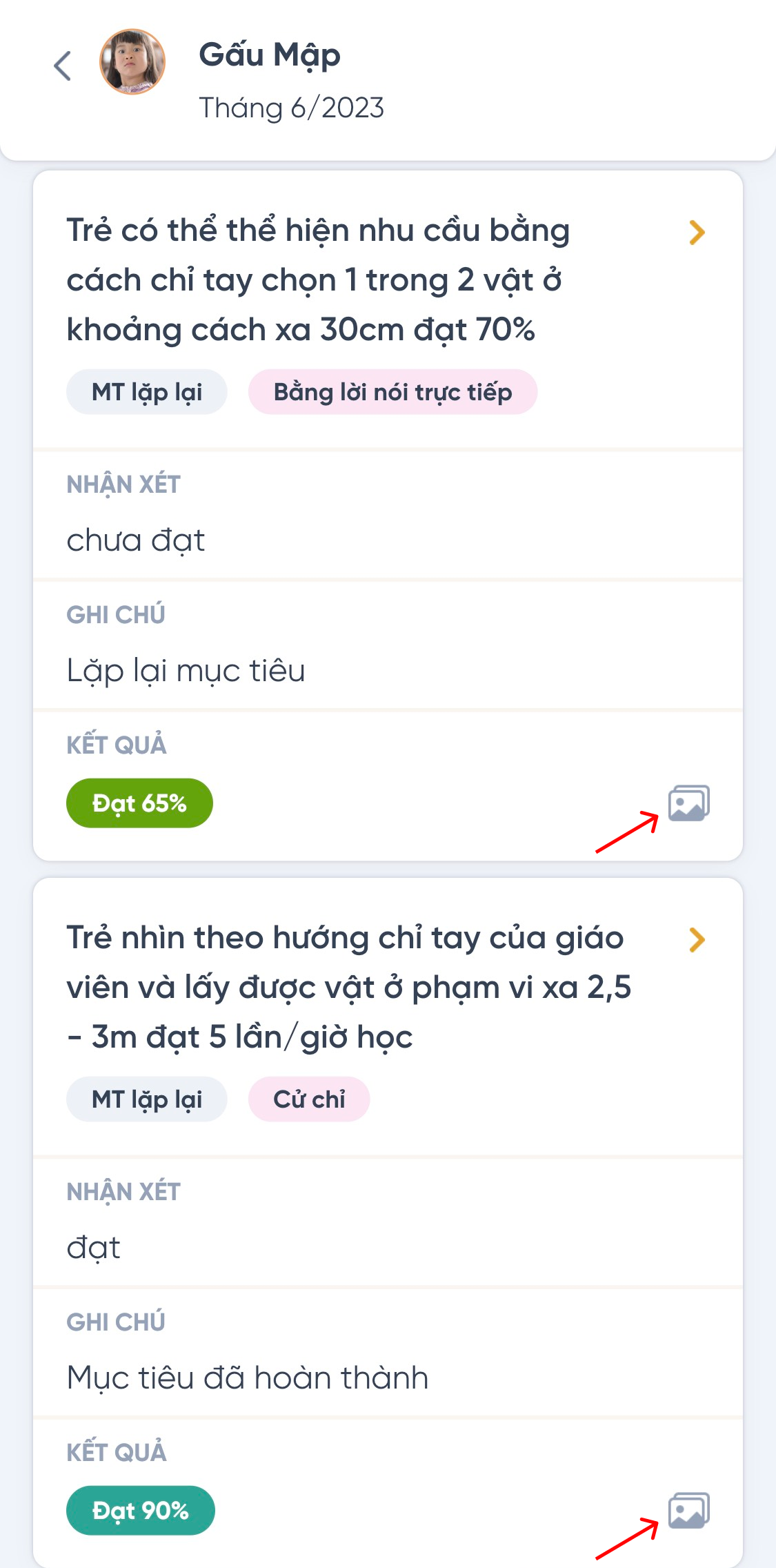Click the 'đạt' comment in the second goal

94,1248
